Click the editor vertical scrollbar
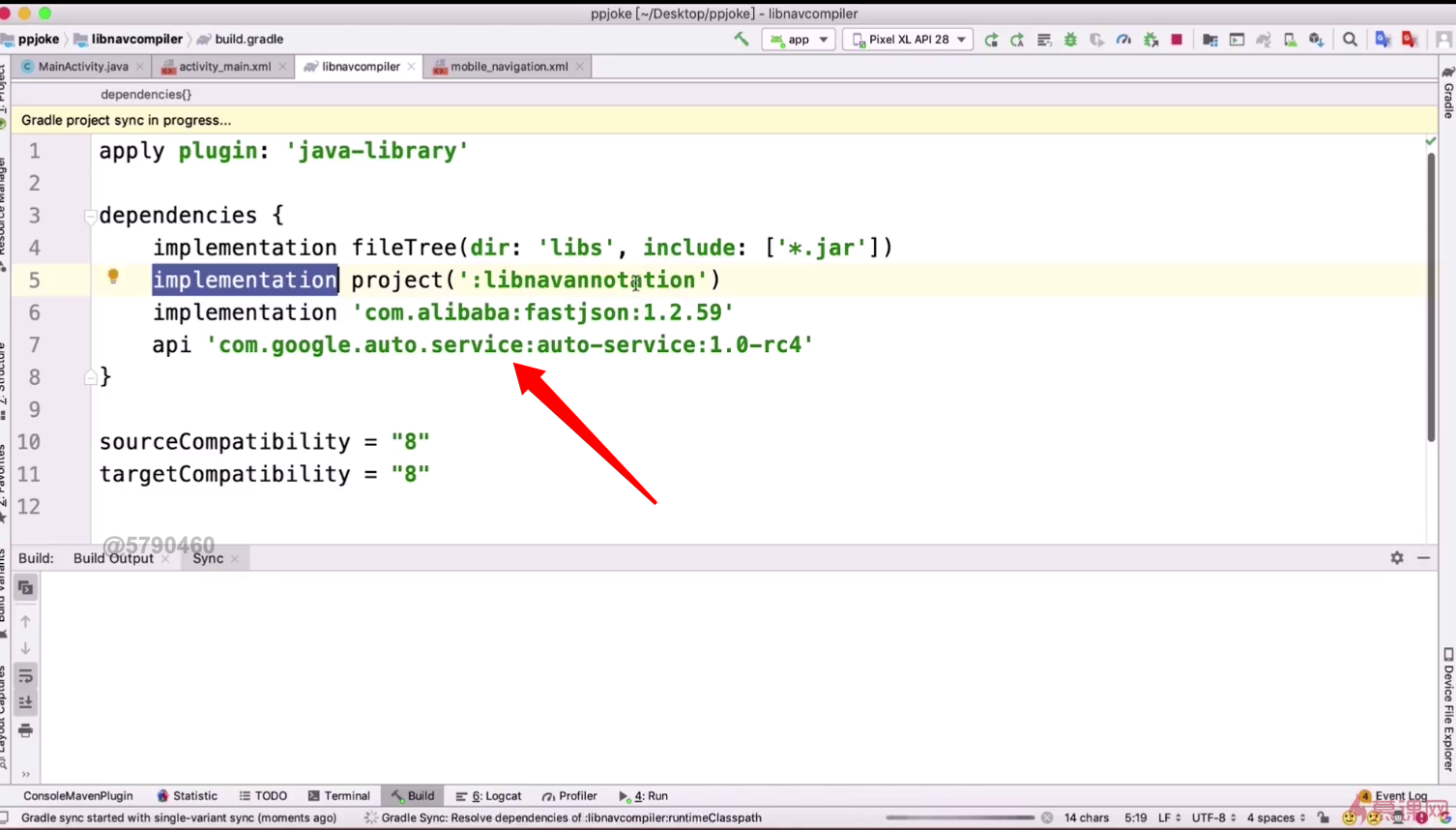Screen dimensions: 1456x830 click(1431, 298)
